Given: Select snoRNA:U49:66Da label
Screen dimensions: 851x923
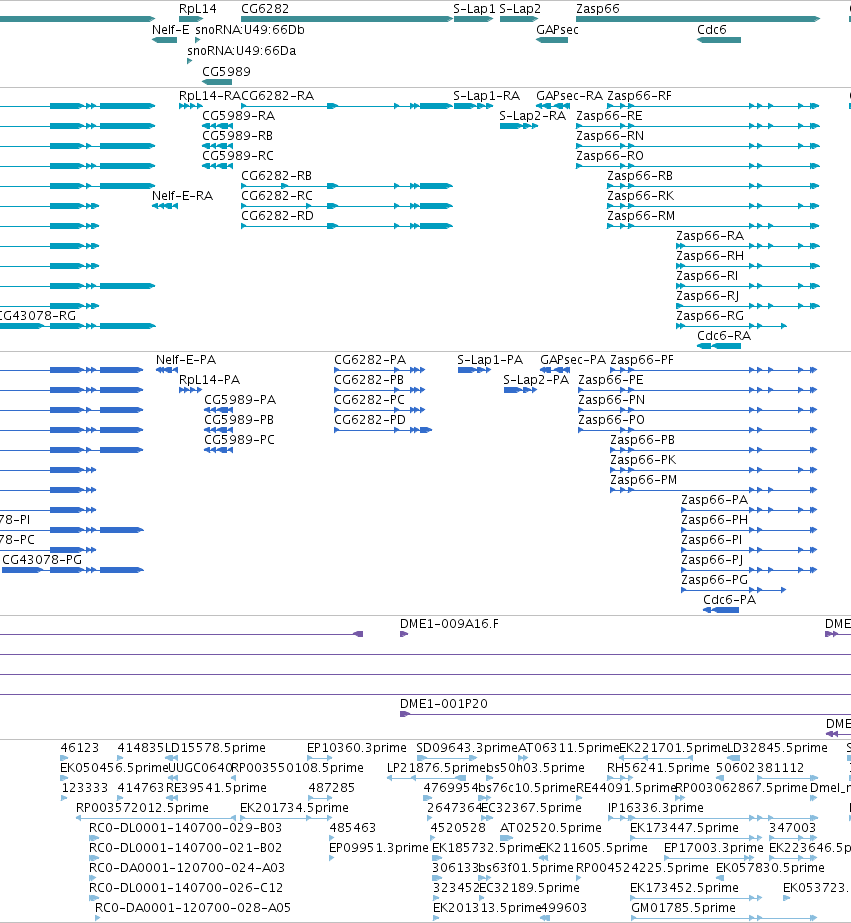Looking at the screenshot, I should click(x=241, y=51).
